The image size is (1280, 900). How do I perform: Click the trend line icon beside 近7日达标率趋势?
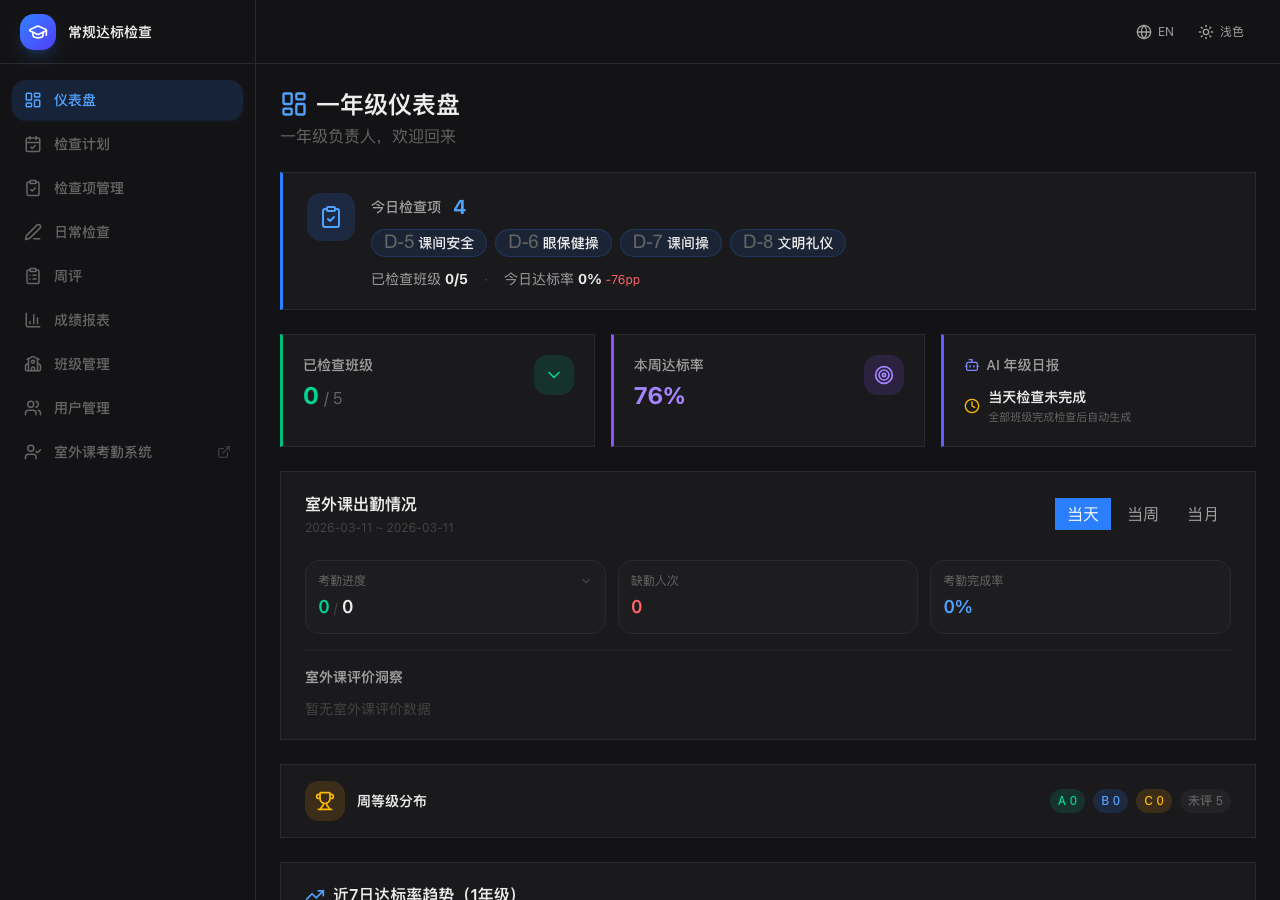click(x=315, y=895)
